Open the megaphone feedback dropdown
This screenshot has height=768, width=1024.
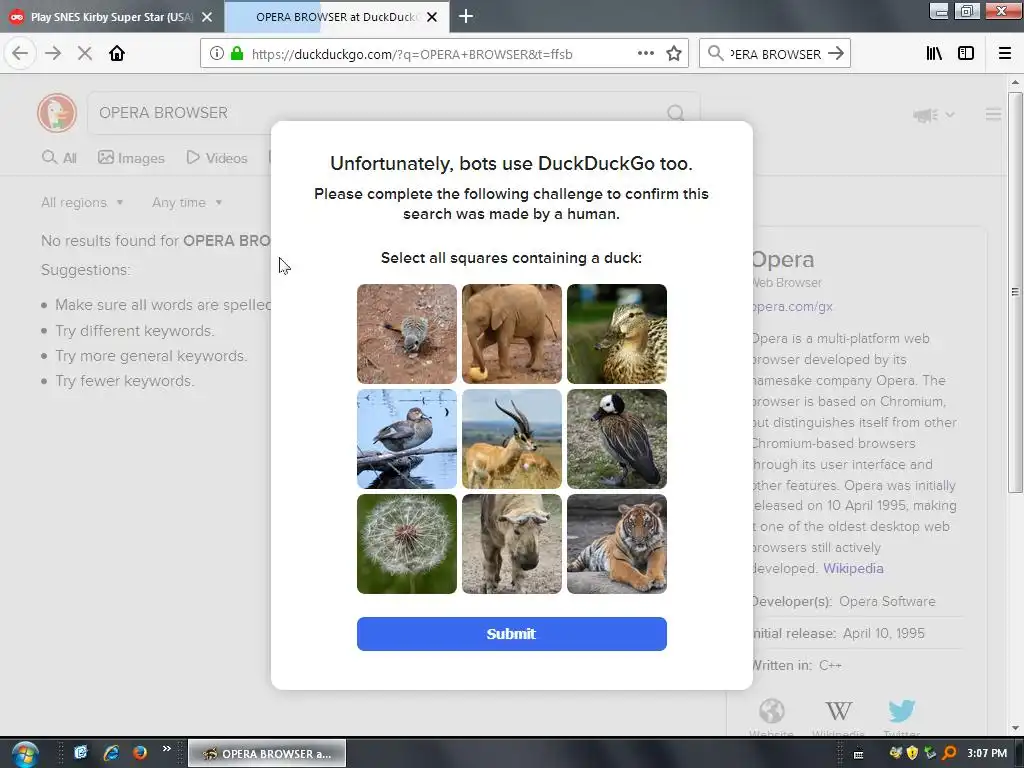933,115
